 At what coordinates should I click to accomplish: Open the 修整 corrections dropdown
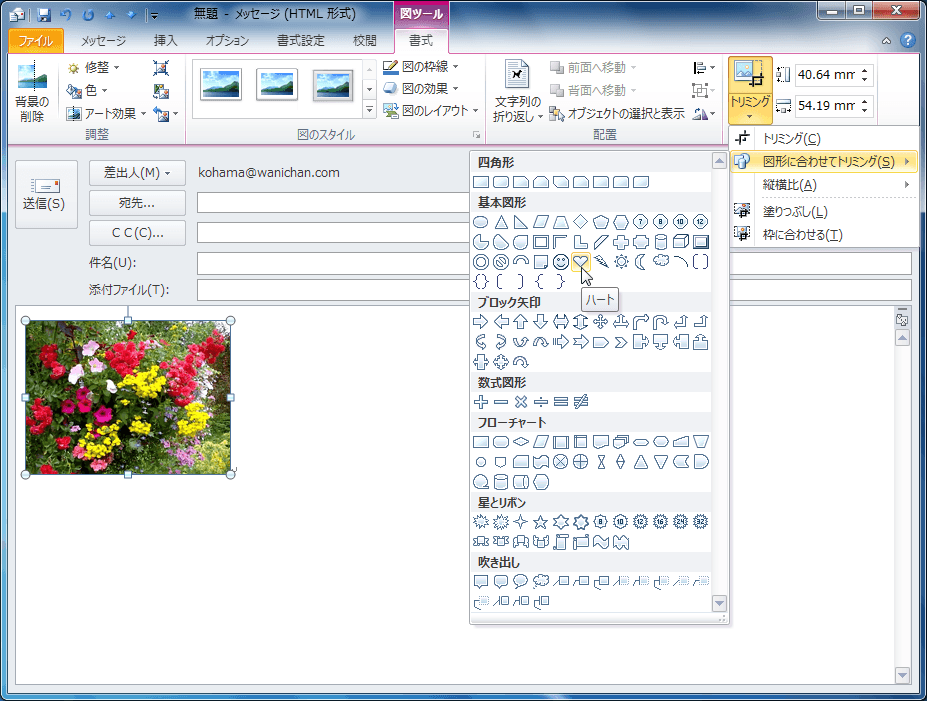point(94,68)
